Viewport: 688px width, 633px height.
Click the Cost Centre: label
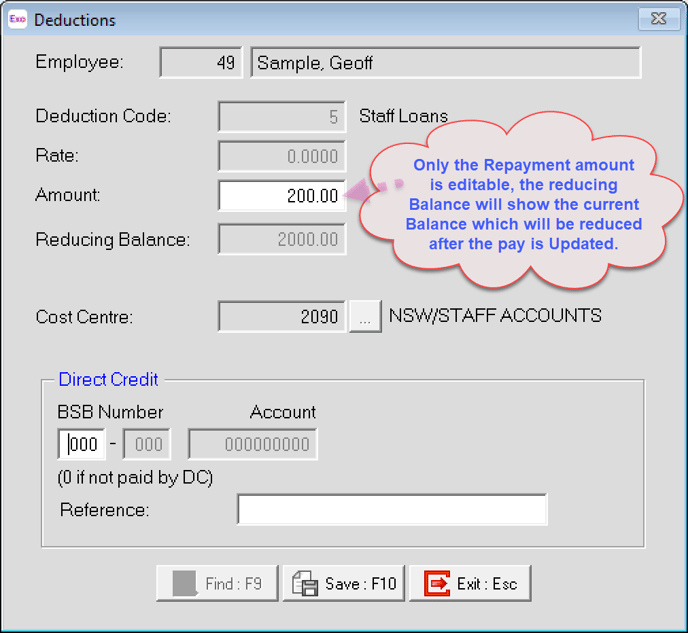click(84, 317)
